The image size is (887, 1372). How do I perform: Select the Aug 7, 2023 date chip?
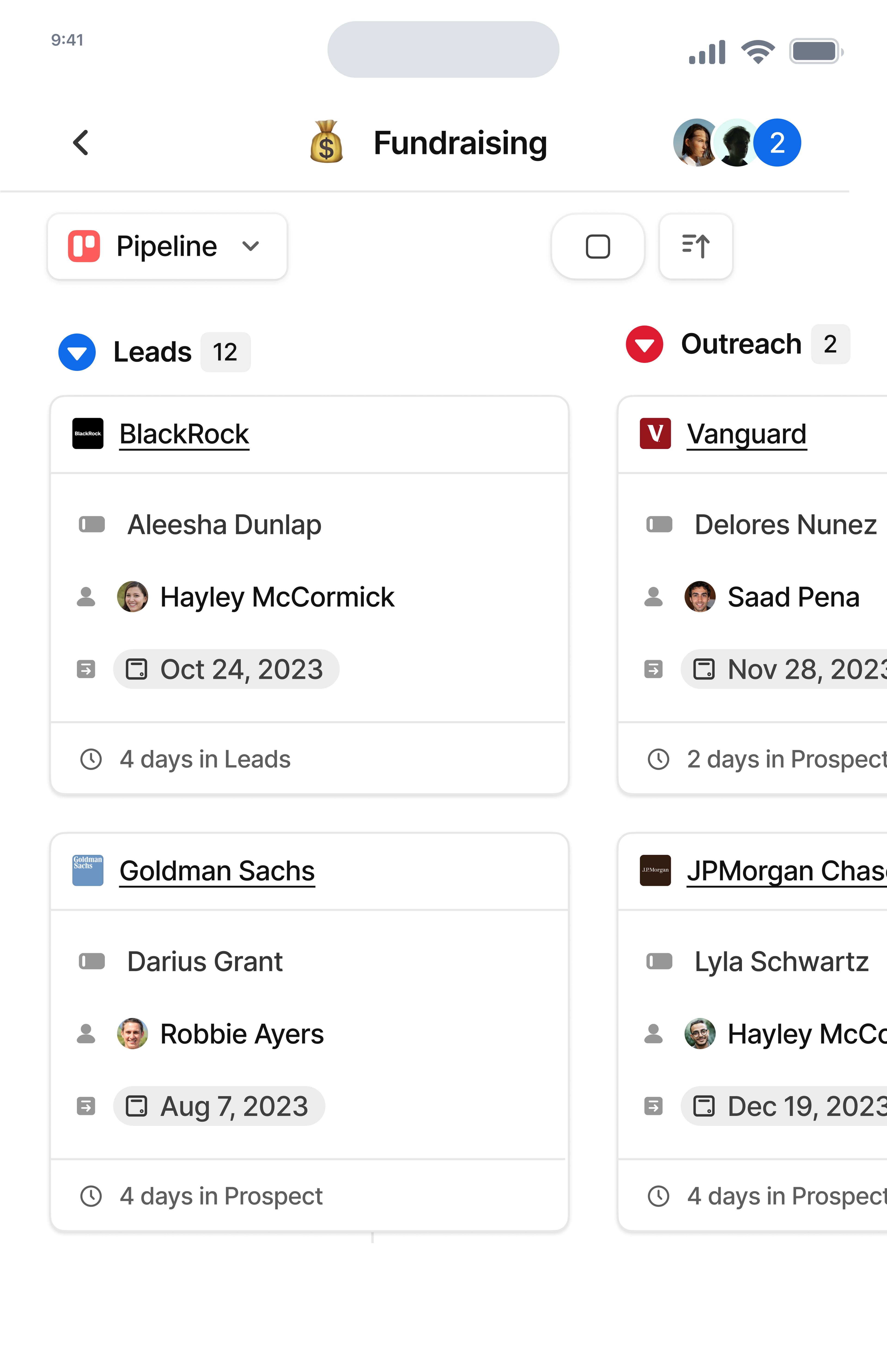(x=219, y=1106)
